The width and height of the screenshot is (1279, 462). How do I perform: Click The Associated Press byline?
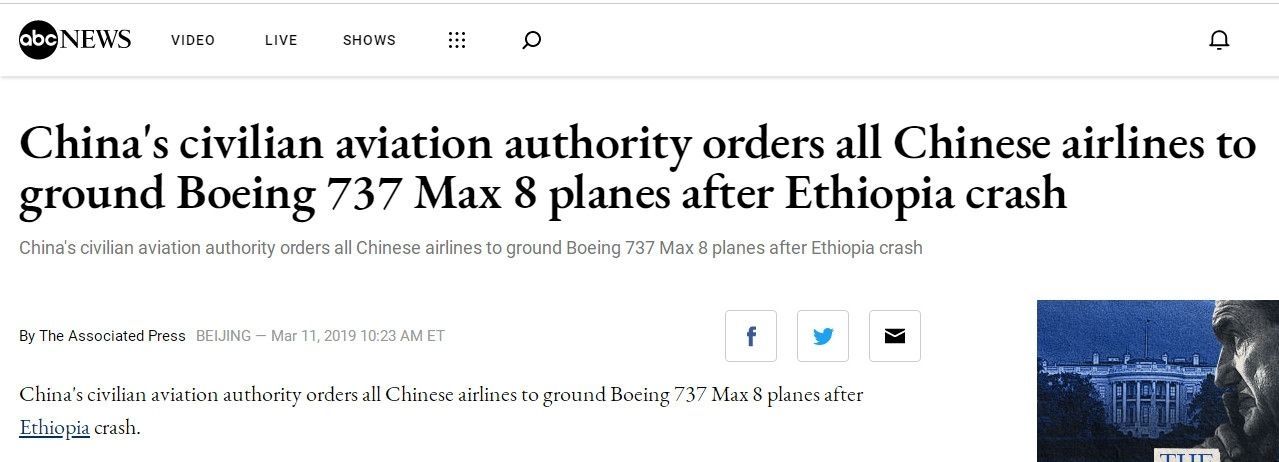coord(112,336)
